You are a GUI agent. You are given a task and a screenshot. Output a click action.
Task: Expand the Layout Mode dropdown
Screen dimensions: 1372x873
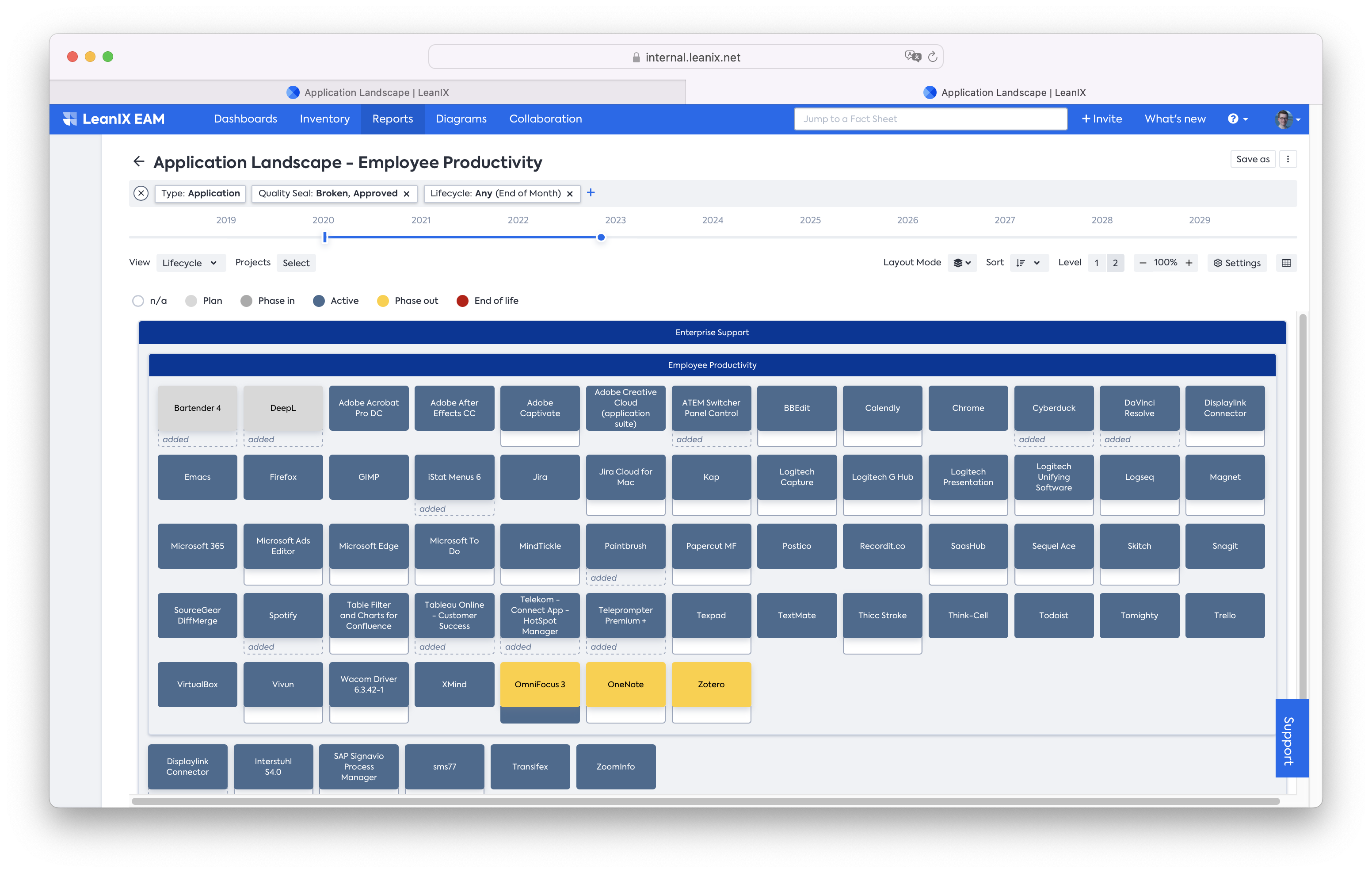962,263
